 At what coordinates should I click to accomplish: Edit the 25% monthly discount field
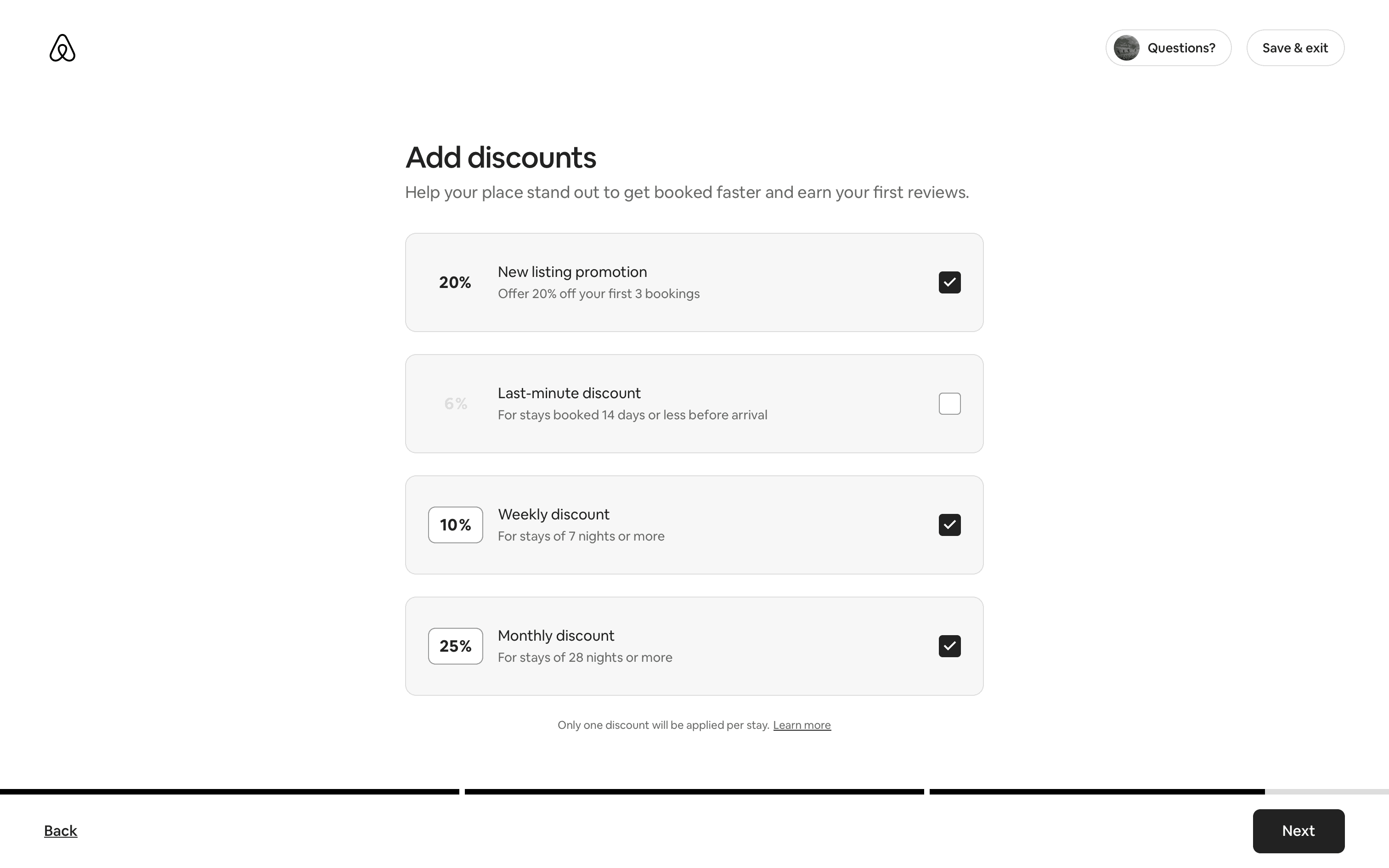[455, 646]
